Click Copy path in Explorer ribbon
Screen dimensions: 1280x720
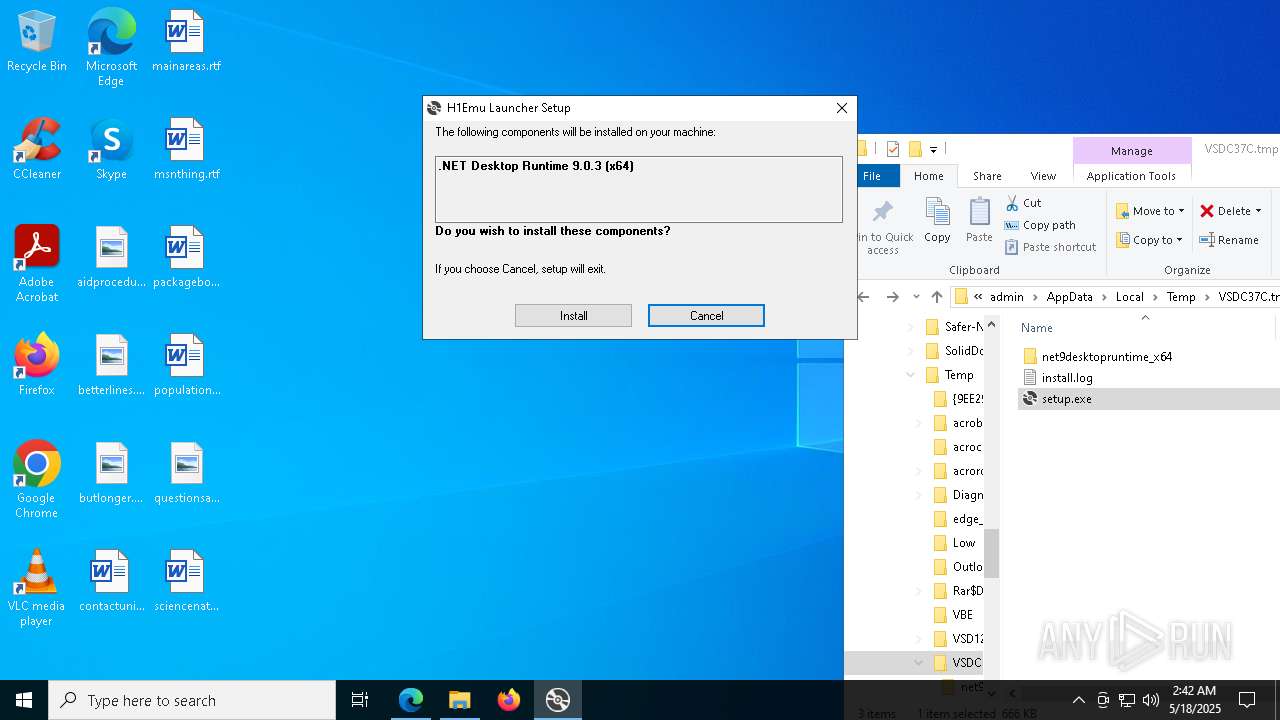coord(1040,225)
